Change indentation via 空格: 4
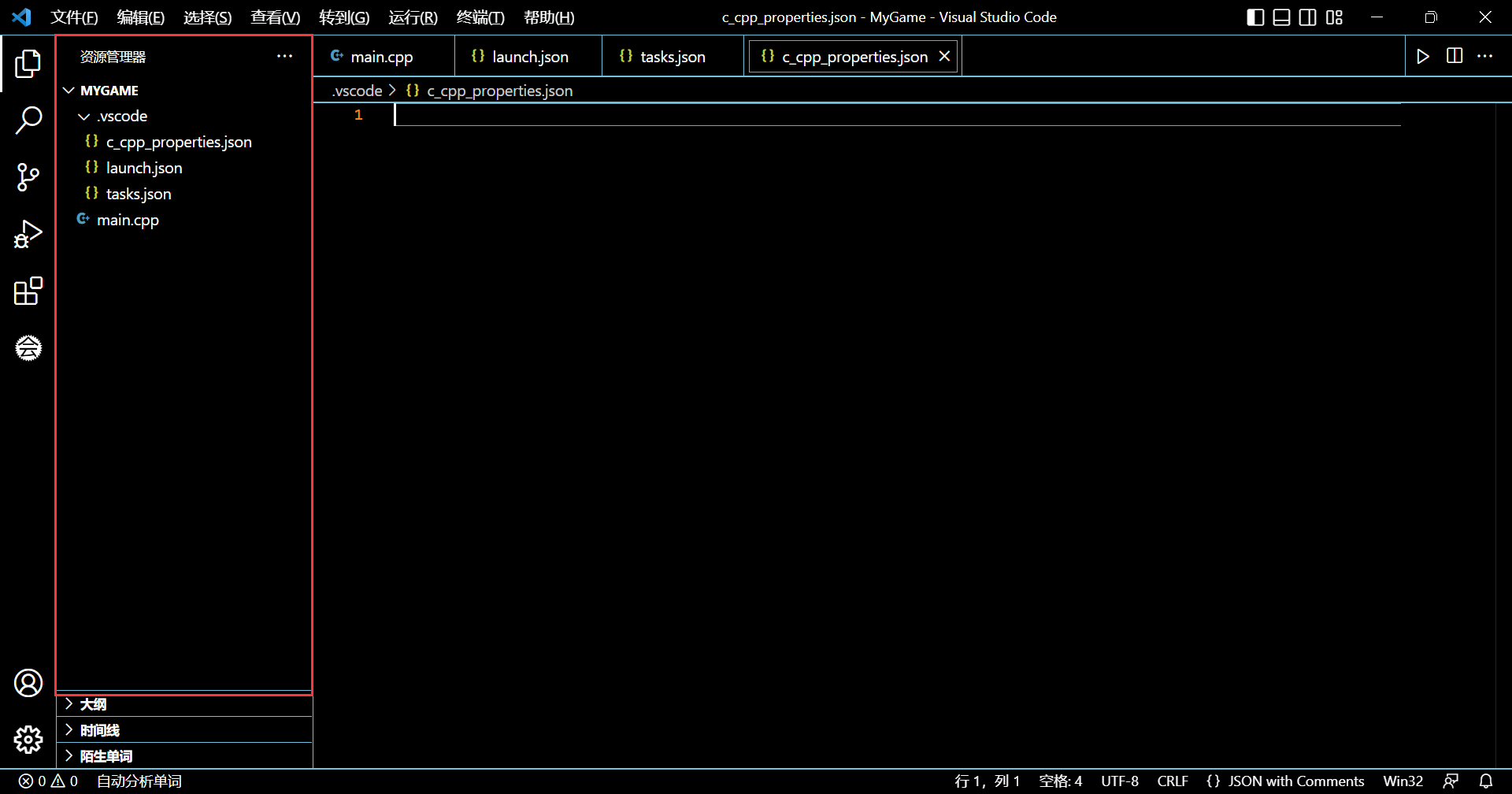 1060,781
